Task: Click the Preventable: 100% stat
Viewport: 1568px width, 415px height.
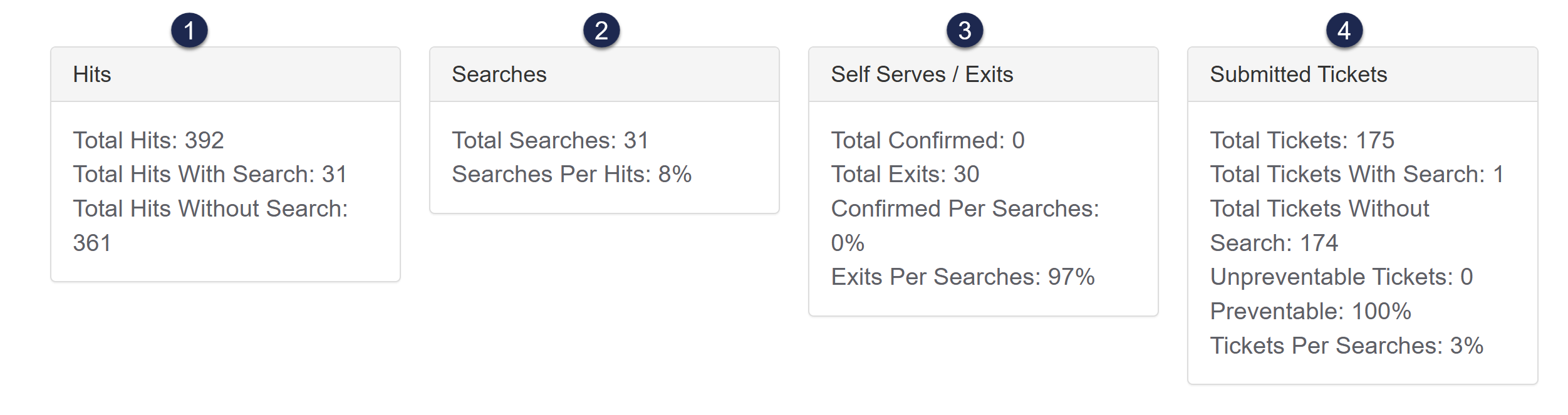Action: [x=1311, y=311]
